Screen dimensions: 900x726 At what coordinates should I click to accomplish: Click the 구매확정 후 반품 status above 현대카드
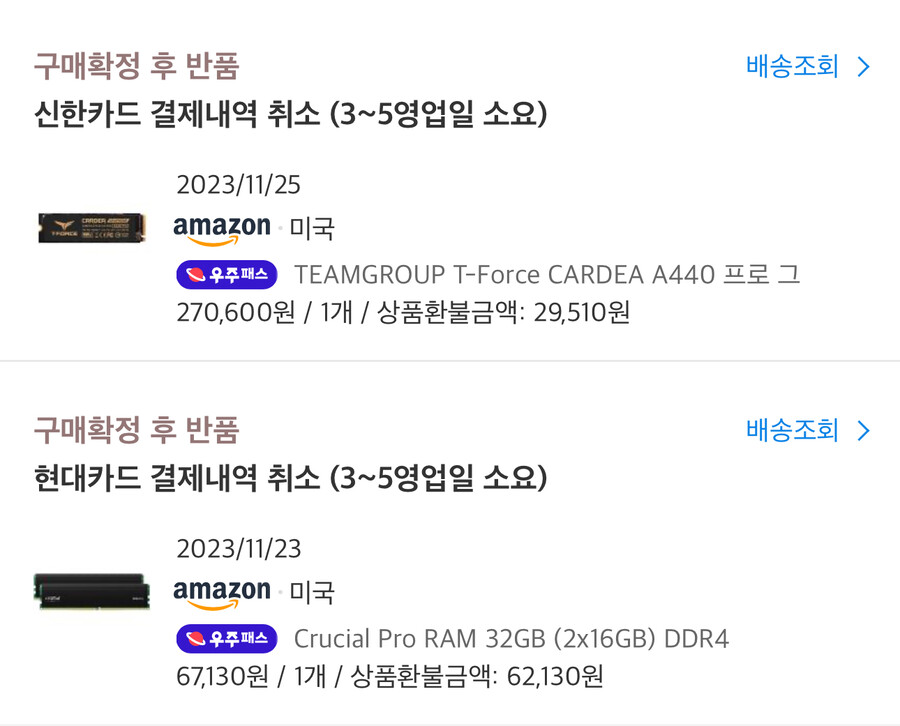pyautogui.click(x=137, y=431)
